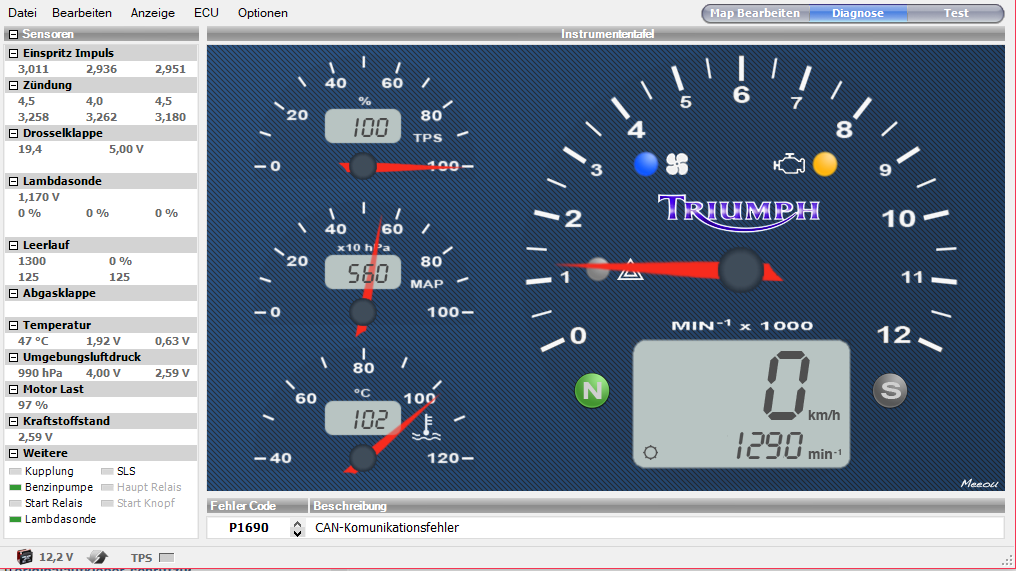Click the 97 % Motor Last value

33,406
